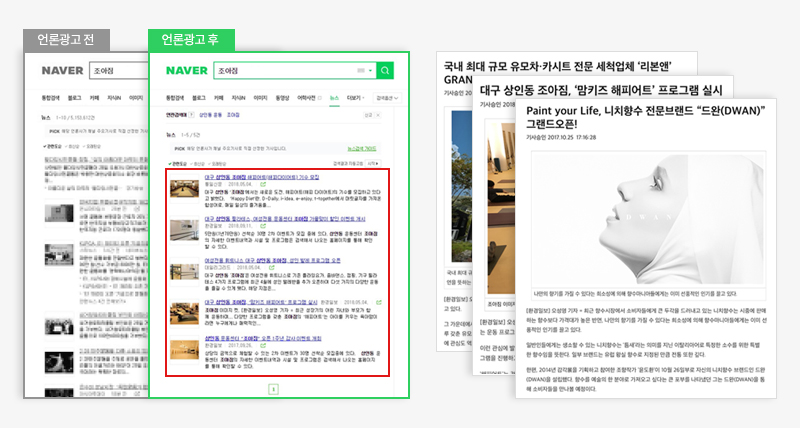Click thumbnail of third news result
Image resolution: width=800 pixels, height=428 pixels.
184,271
